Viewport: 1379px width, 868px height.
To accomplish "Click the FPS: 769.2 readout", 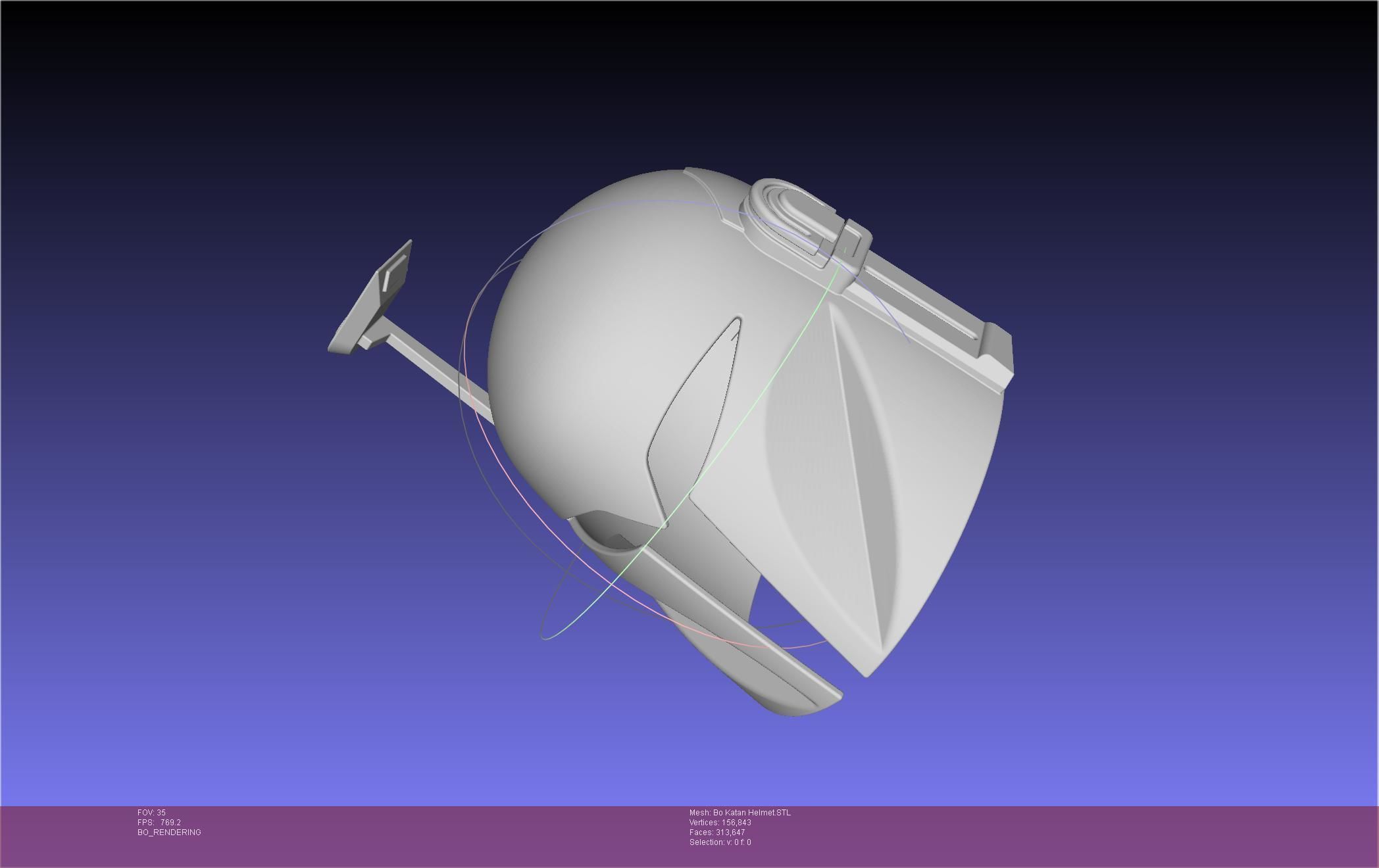I will click(x=159, y=823).
